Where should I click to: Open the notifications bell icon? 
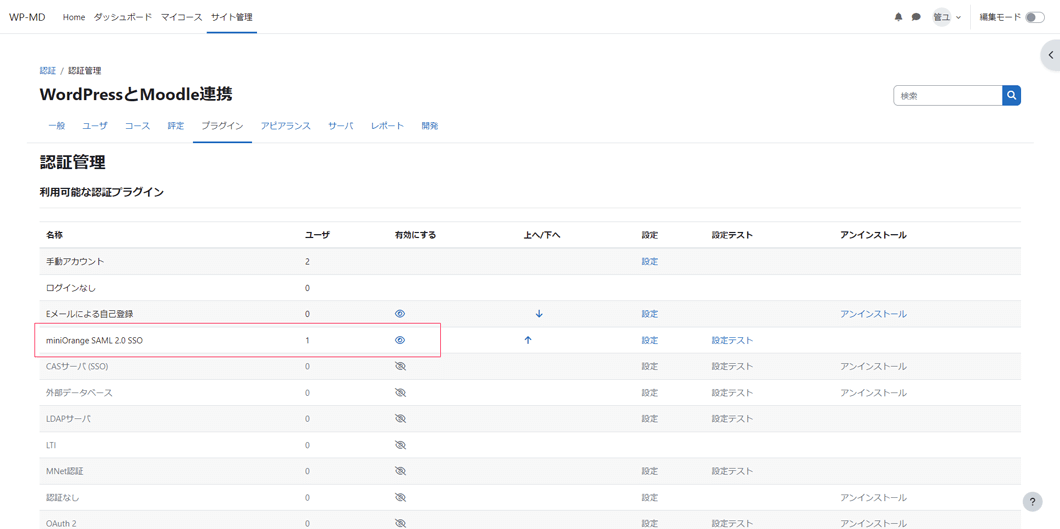point(898,18)
